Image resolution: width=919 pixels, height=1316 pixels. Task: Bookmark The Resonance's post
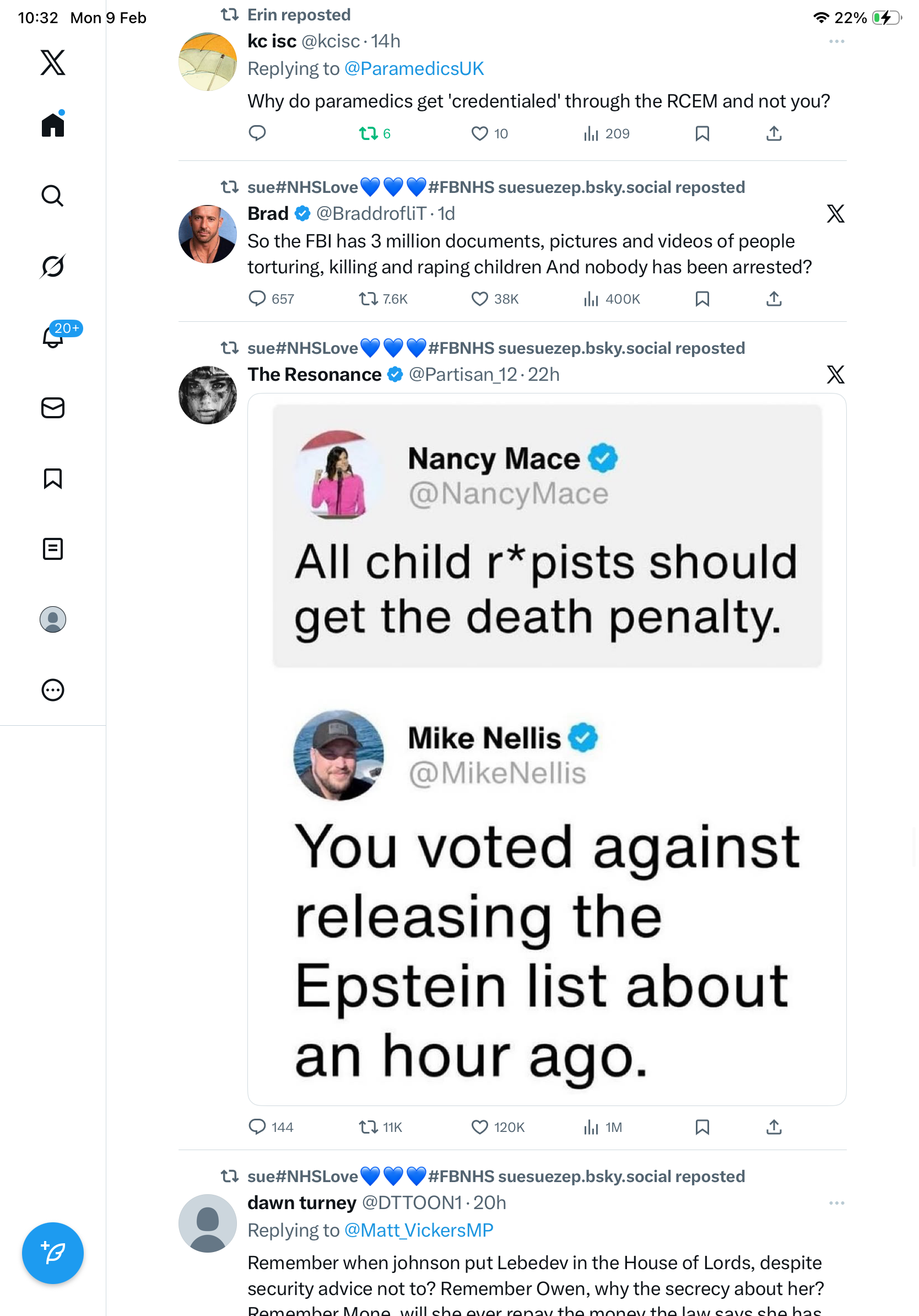[x=702, y=1128]
